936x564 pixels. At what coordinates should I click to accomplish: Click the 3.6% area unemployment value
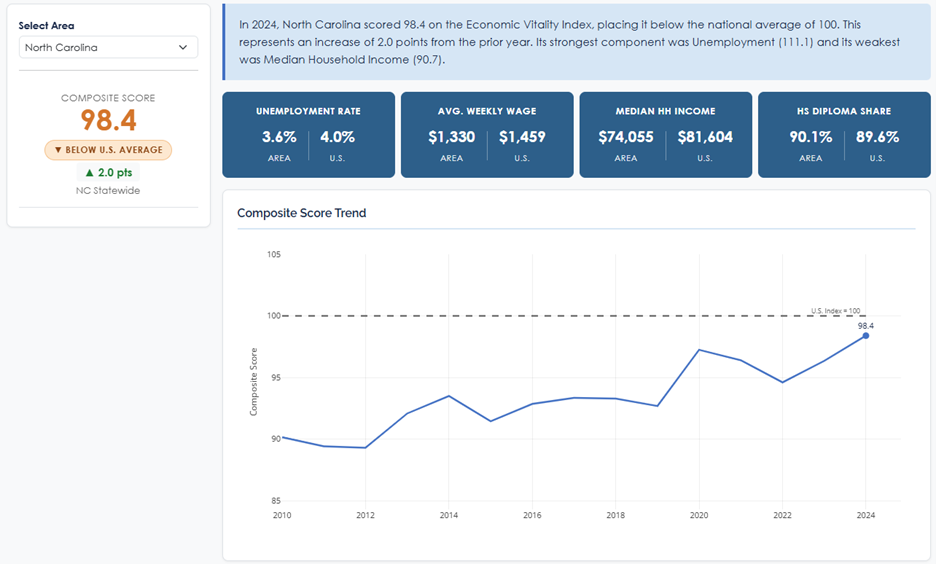pos(279,137)
